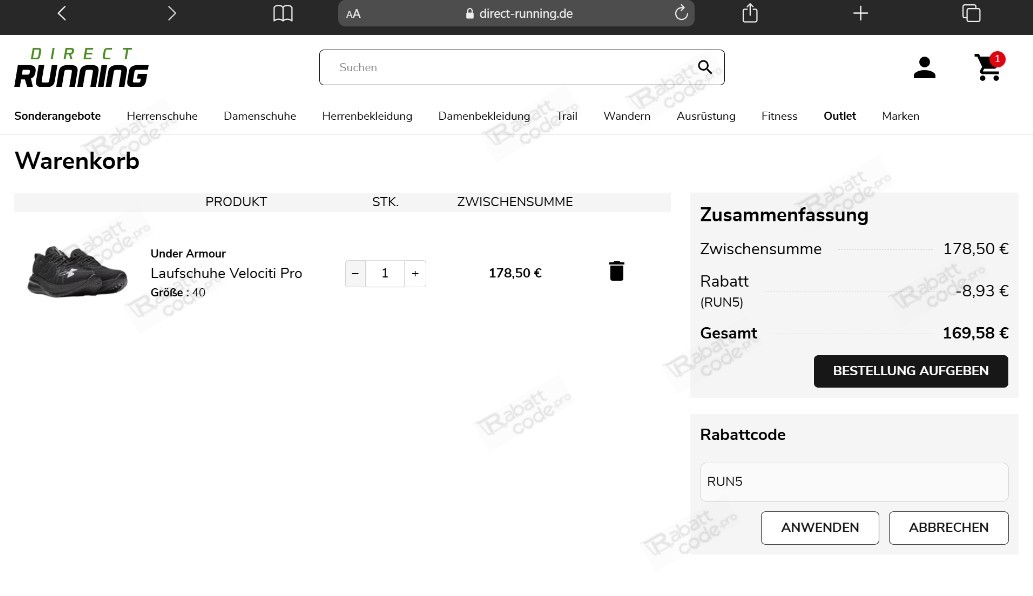Image resolution: width=1033 pixels, height=596 pixels.
Task: Delete the Velociti Pro item via trash icon
Action: [x=616, y=270]
